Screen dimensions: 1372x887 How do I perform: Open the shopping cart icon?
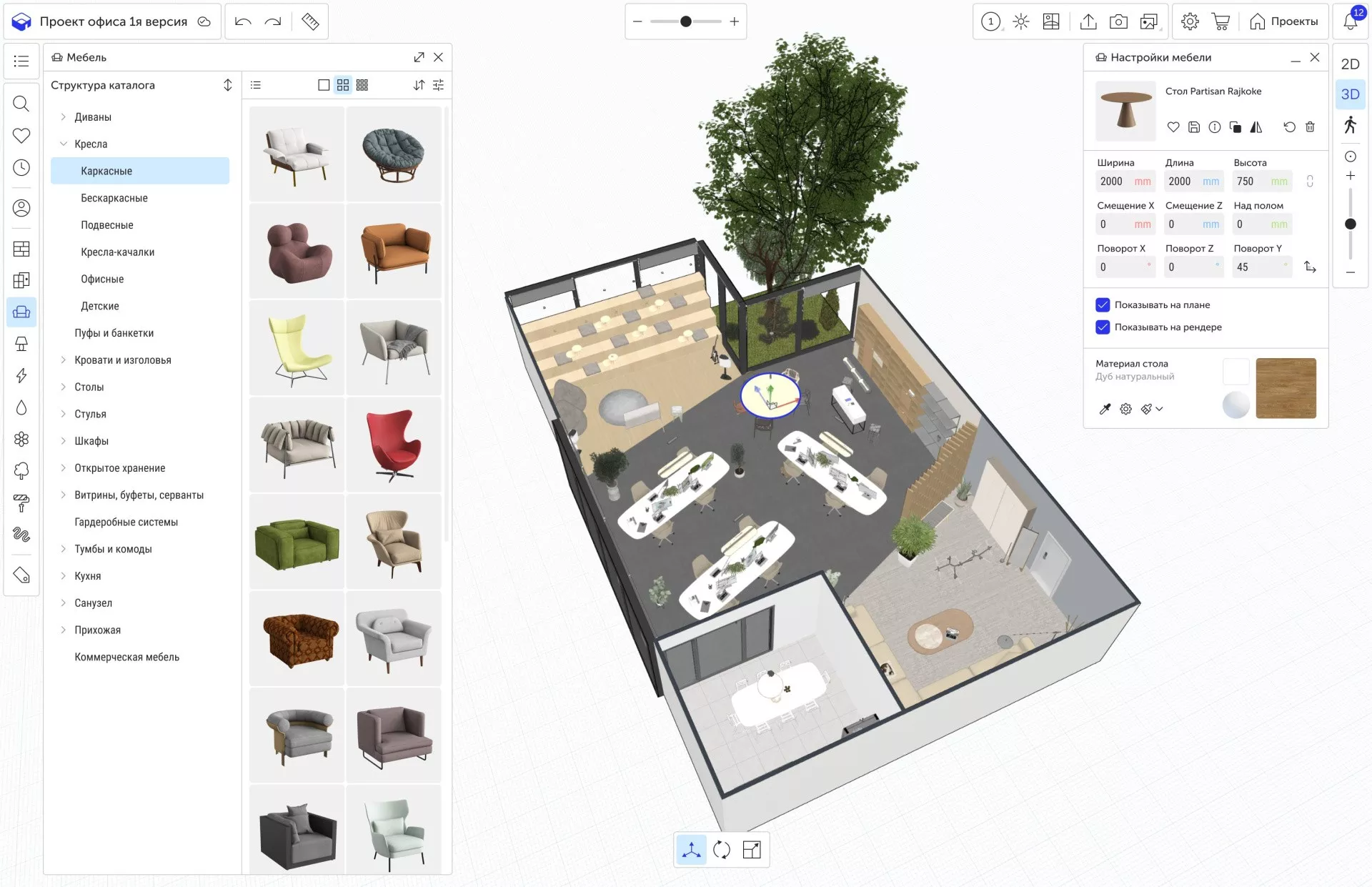(x=1221, y=21)
